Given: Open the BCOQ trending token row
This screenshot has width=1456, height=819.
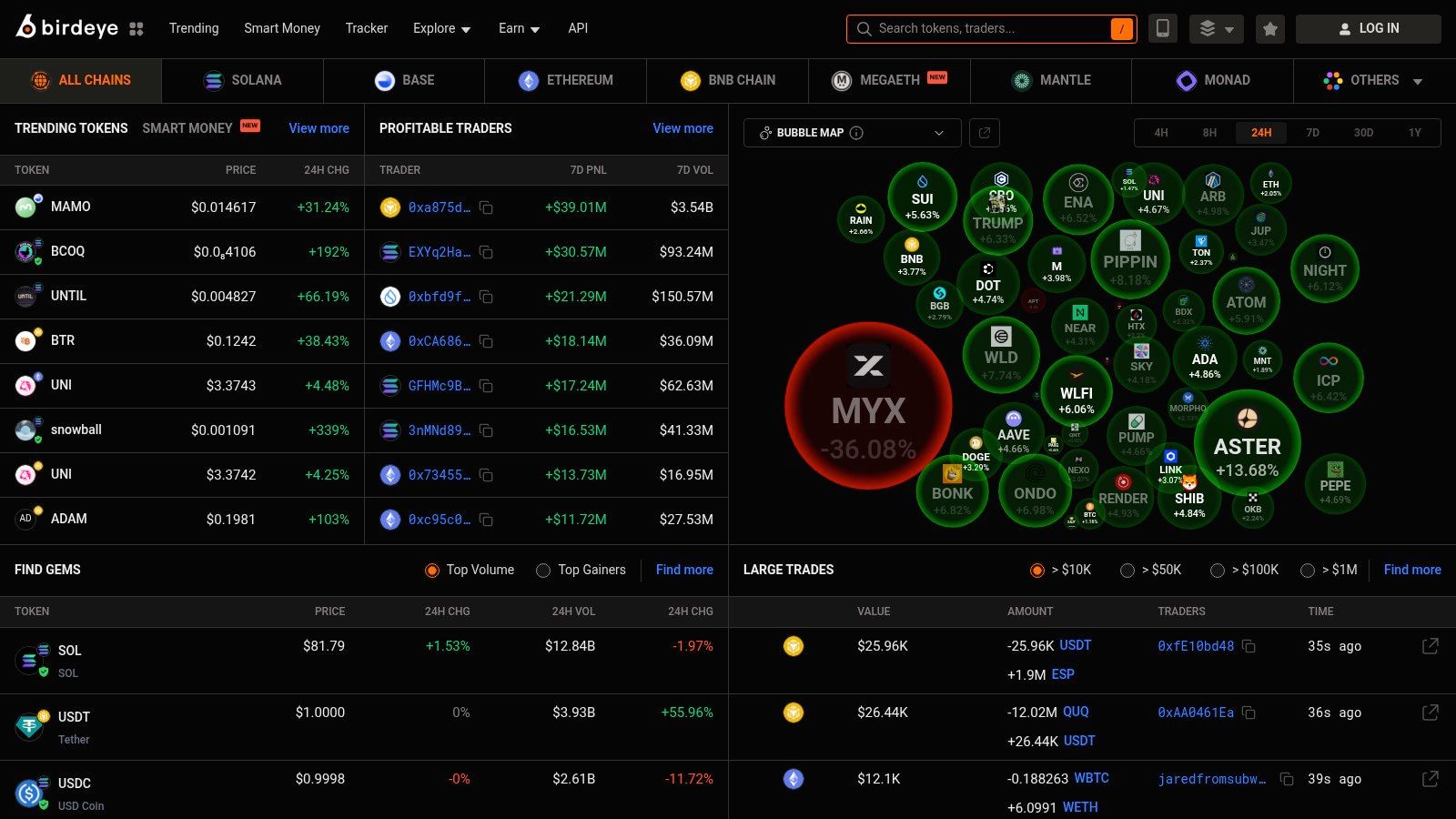Looking at the screenshot, I should (x=182, y=252).
